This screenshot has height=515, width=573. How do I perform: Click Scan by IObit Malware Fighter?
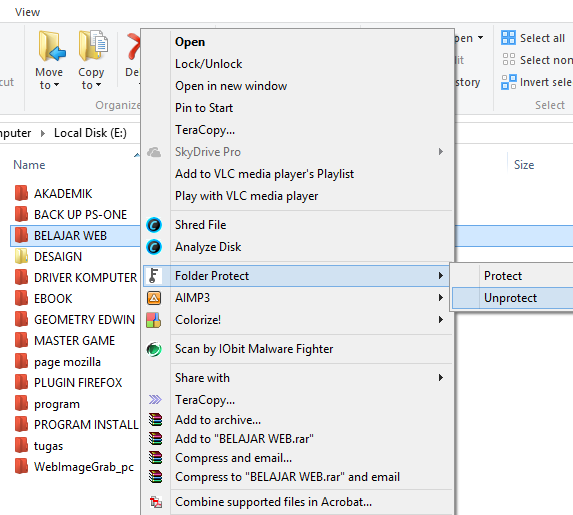(x=254, y=349)
